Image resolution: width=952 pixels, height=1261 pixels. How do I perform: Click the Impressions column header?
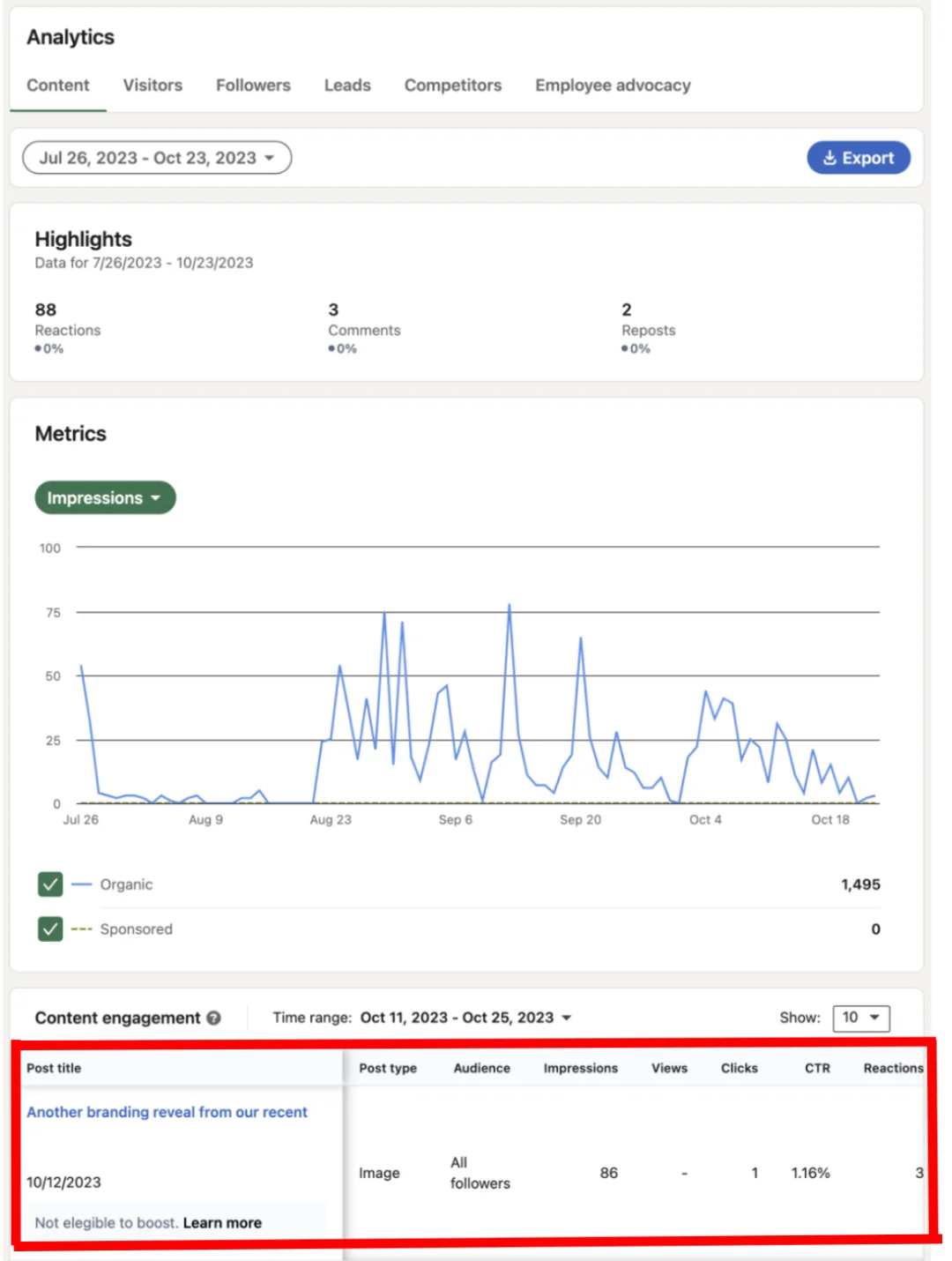(580, 1068)
